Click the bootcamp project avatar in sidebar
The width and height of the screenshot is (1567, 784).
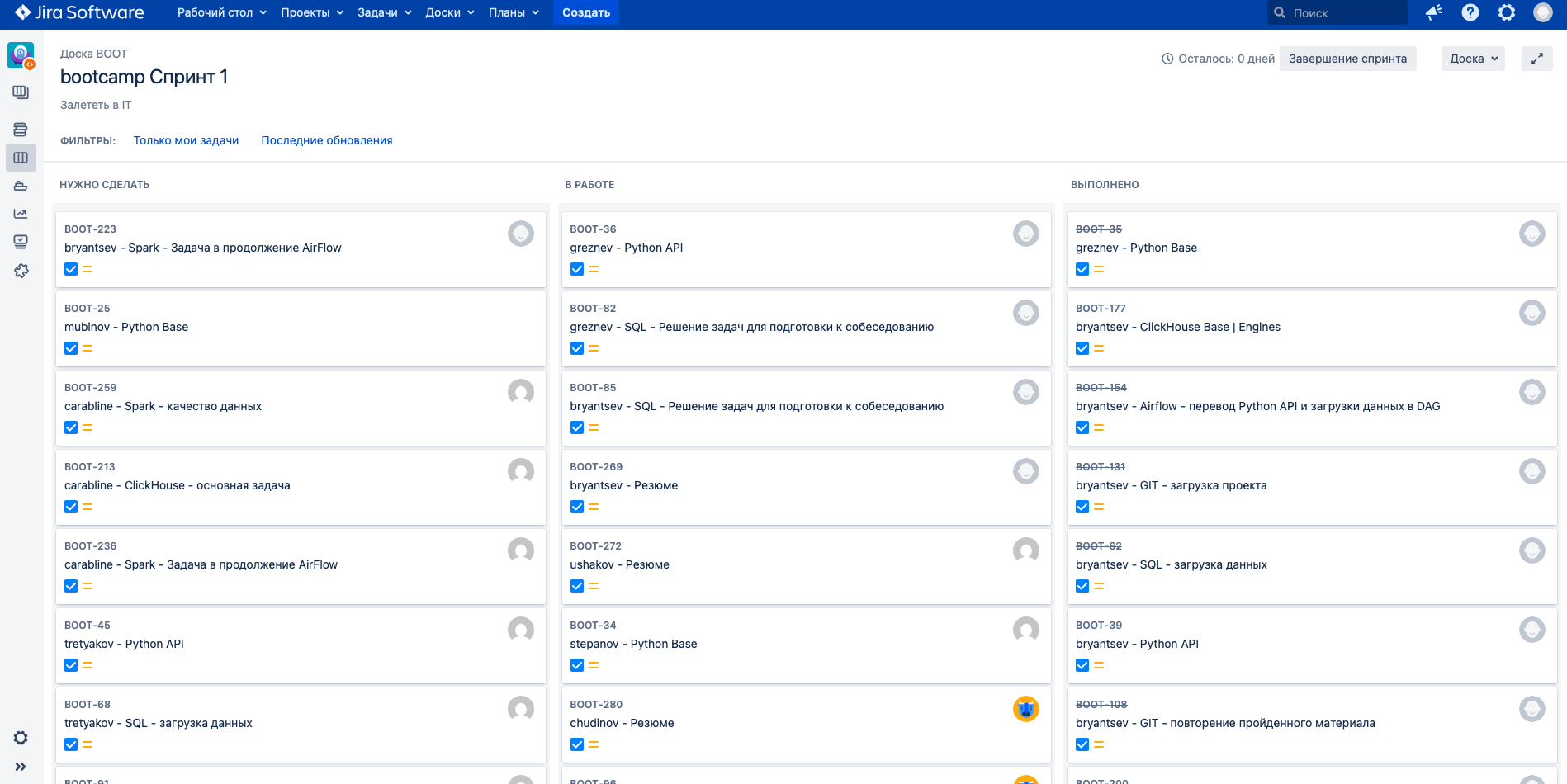point(21,55)
